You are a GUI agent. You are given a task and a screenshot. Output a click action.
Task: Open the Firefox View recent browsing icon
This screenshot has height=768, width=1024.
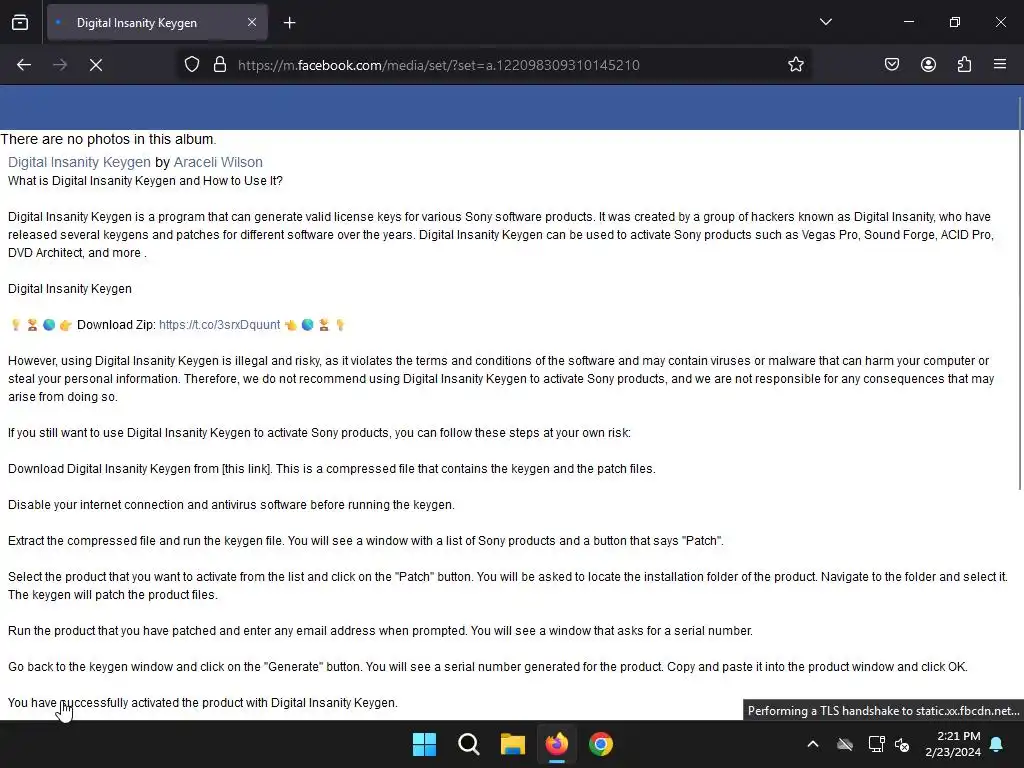click(x=20, y=23)
